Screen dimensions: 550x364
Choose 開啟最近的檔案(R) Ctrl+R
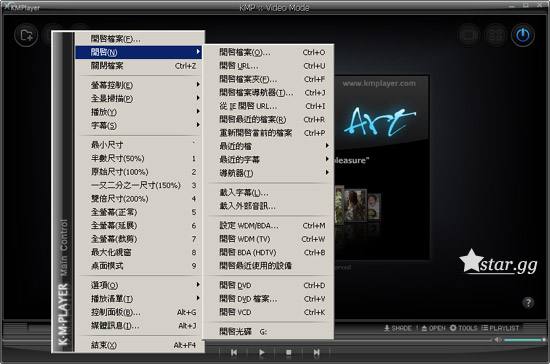point(270,120)
